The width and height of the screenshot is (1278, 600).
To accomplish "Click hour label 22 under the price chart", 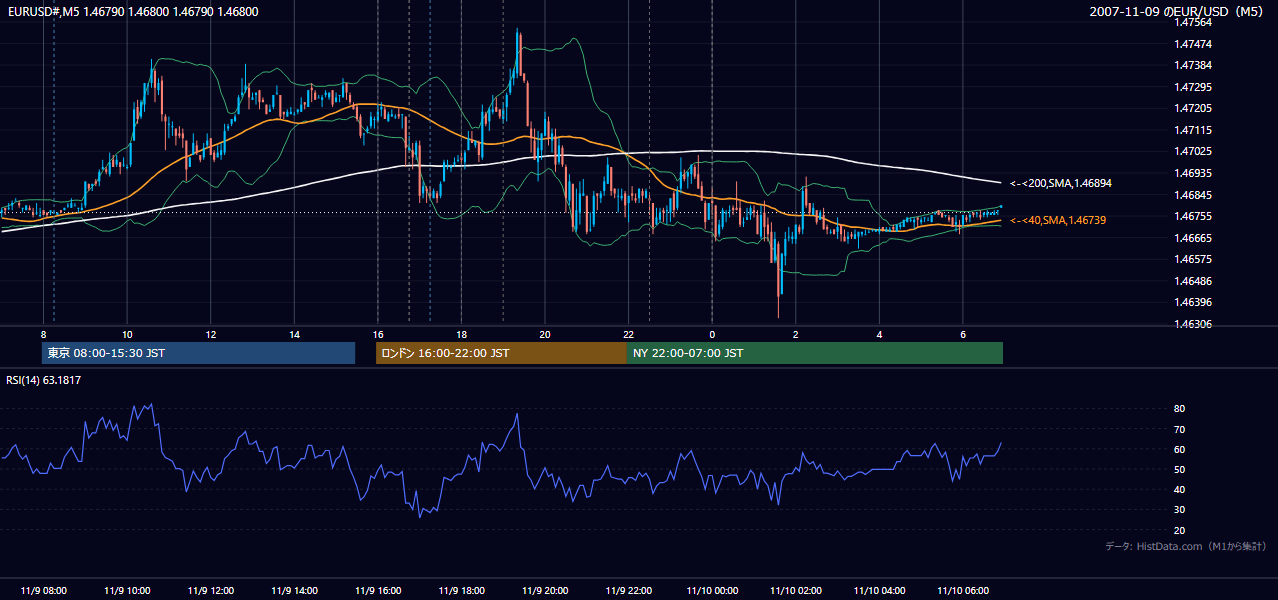I will click(628, 334).
